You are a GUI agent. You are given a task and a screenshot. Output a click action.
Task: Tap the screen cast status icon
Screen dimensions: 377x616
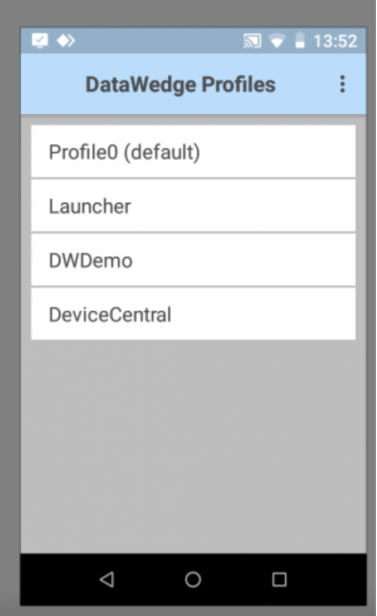pos(252,40)
